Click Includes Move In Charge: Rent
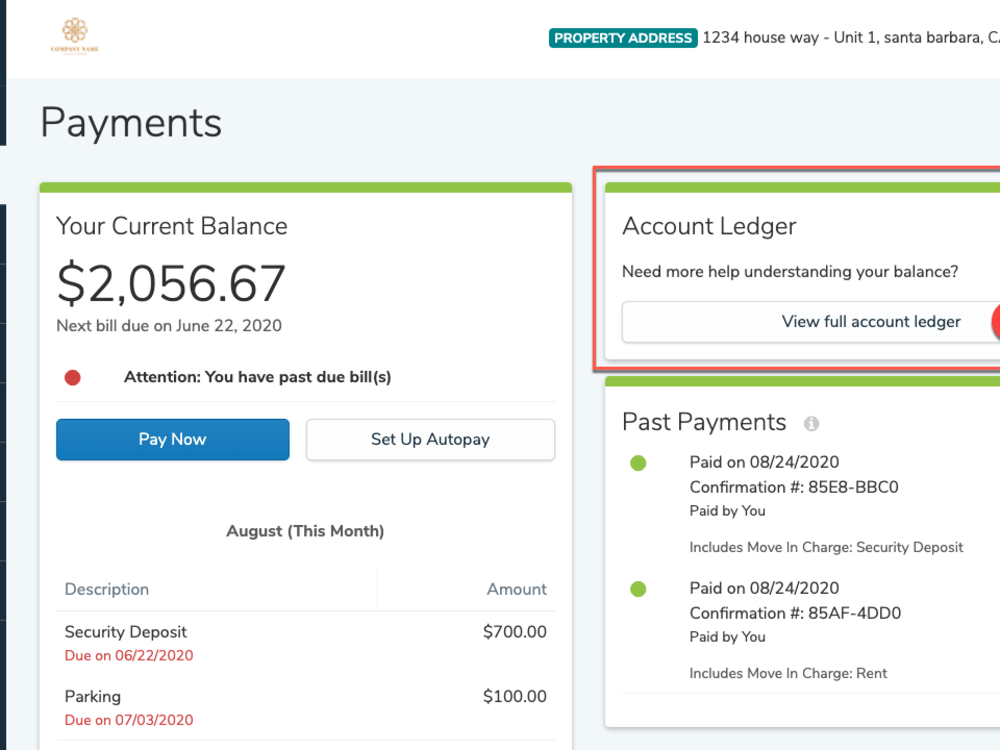 point(788,673)
